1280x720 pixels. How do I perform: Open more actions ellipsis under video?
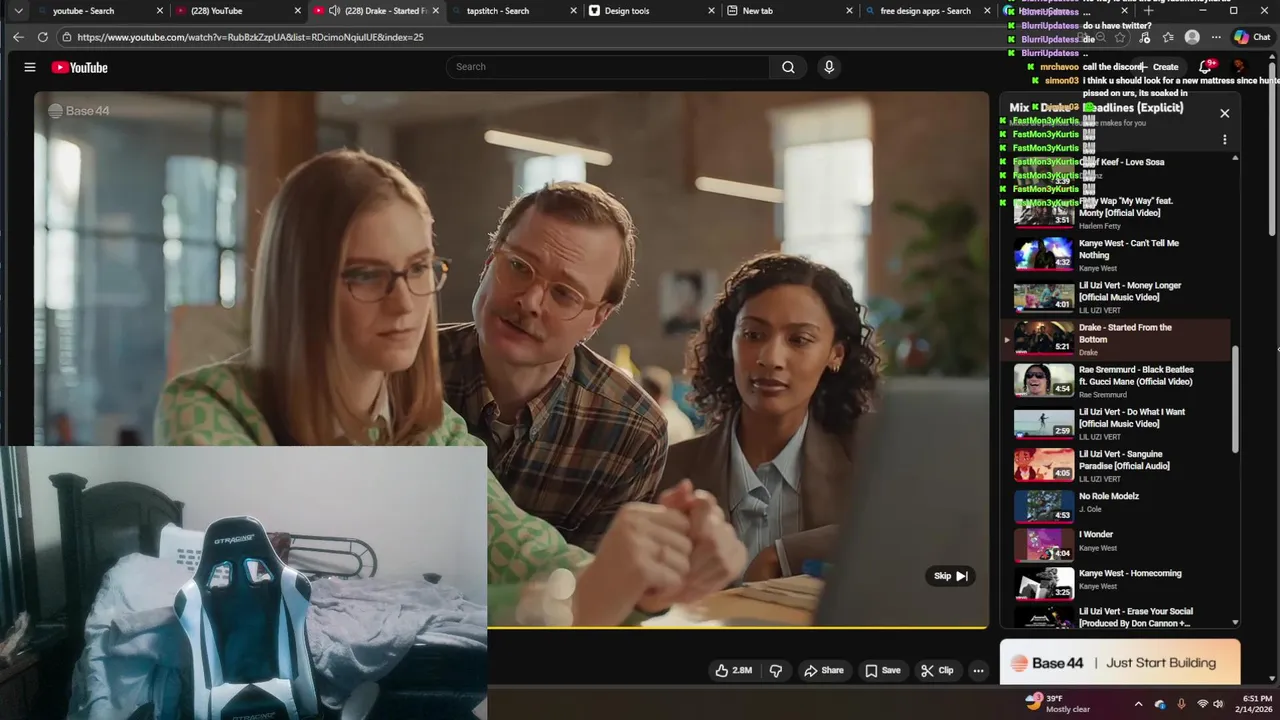978,670
